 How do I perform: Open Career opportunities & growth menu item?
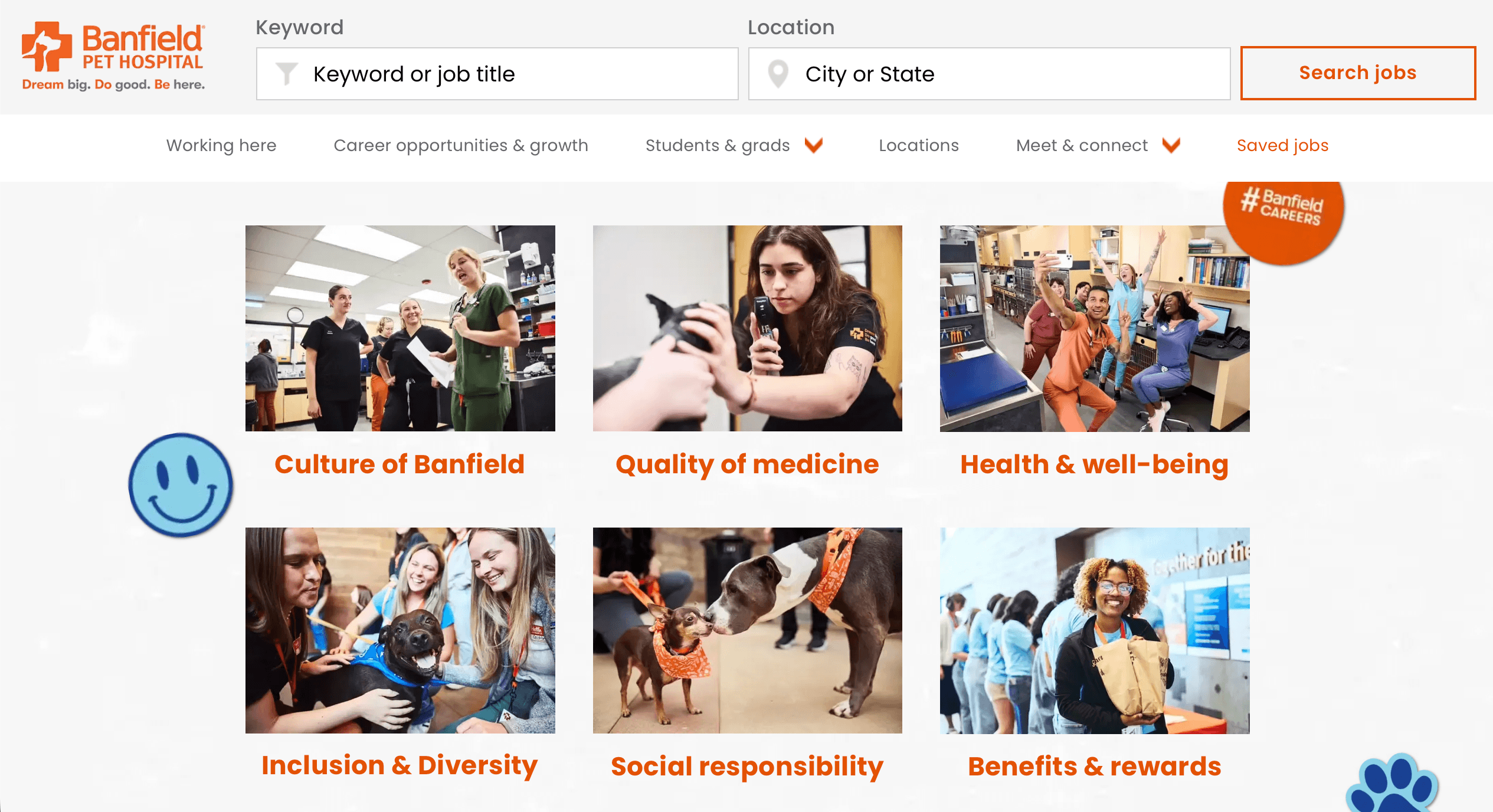point(461,145)
